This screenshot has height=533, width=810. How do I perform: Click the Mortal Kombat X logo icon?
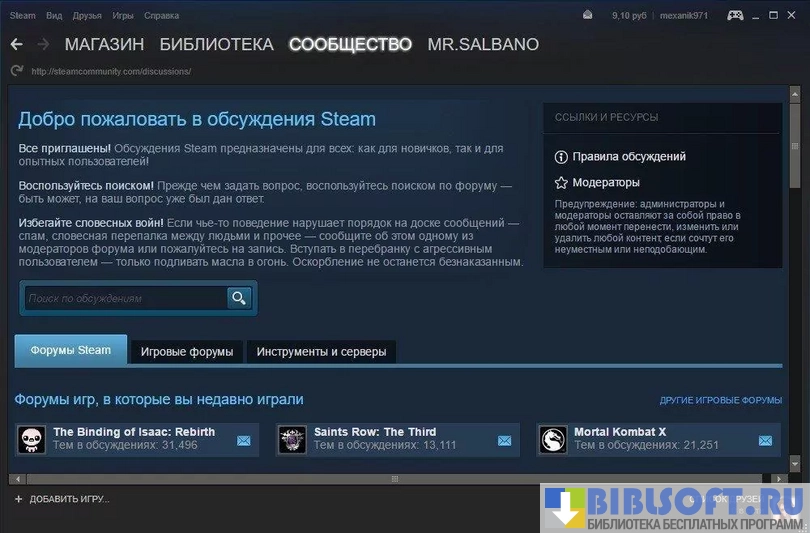point(553,439)
